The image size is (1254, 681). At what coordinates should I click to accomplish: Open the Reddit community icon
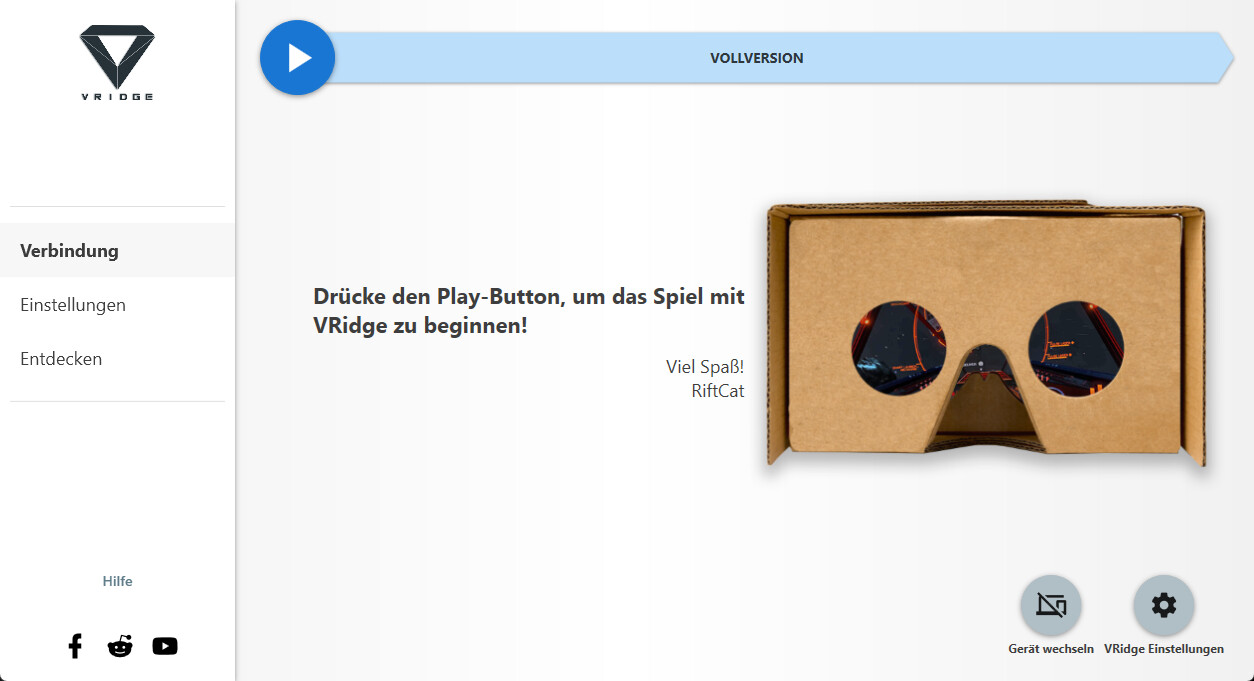coord(120,646)
